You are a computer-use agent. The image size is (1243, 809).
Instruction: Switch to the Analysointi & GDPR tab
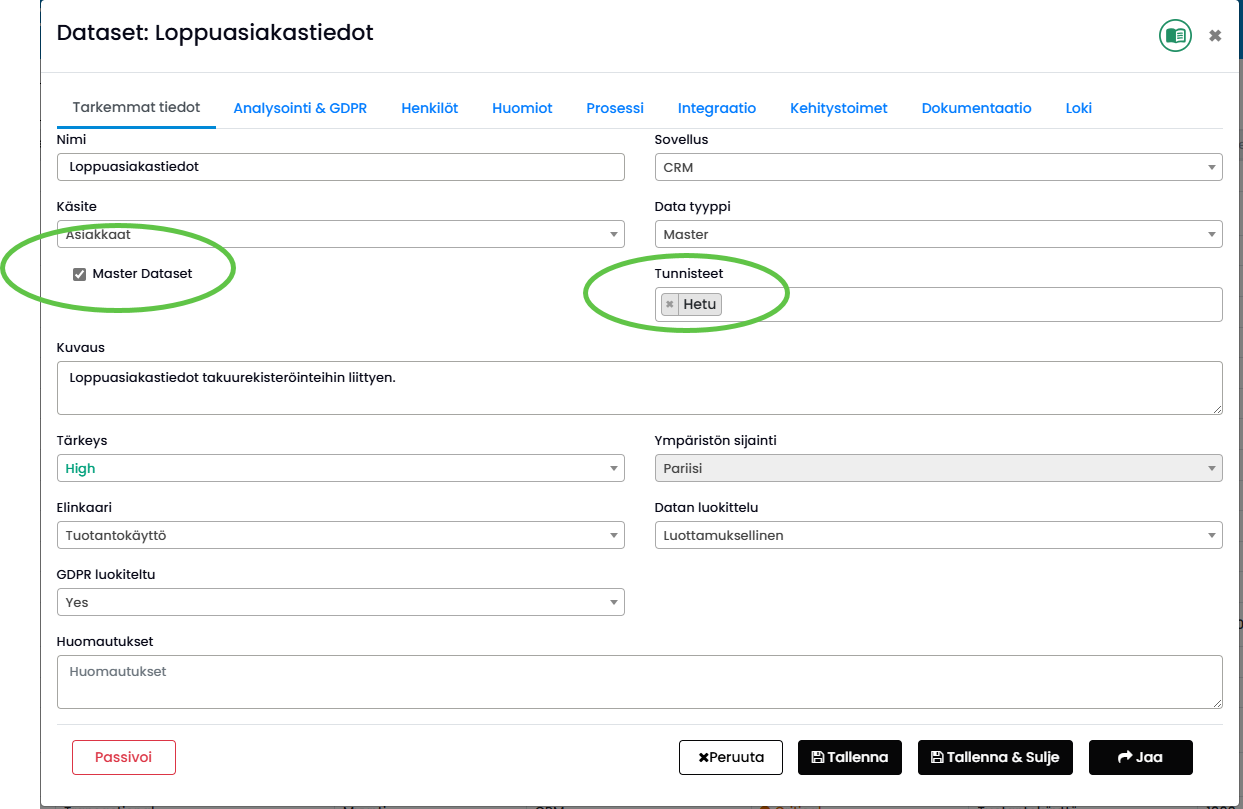click(300, 108)
